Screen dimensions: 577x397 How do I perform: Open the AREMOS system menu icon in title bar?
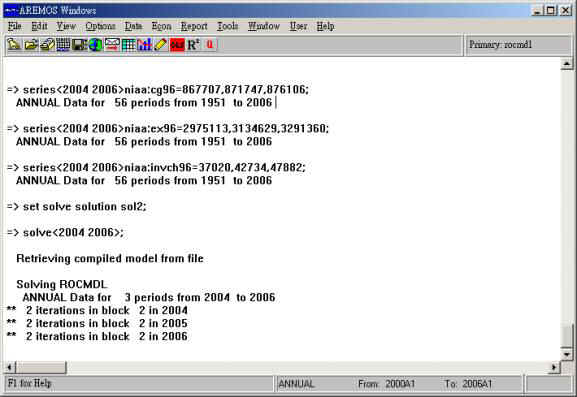coord(11,10)
